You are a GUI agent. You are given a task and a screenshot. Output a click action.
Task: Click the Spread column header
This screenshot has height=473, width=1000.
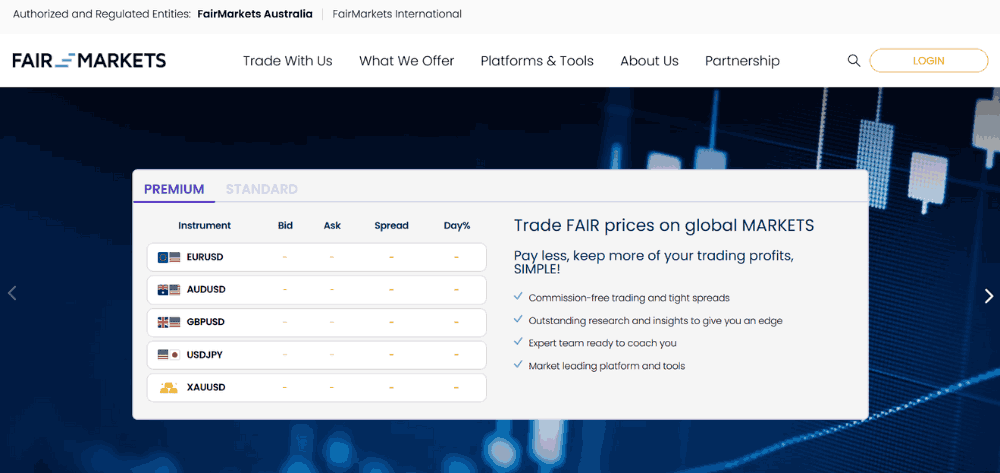tap(391, 226)
